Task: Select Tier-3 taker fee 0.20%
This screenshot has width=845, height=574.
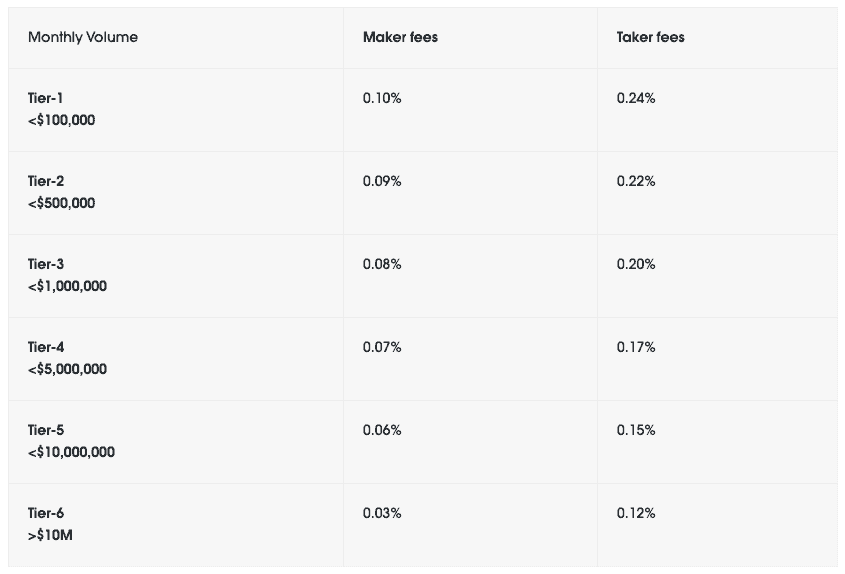Action: 636,264
